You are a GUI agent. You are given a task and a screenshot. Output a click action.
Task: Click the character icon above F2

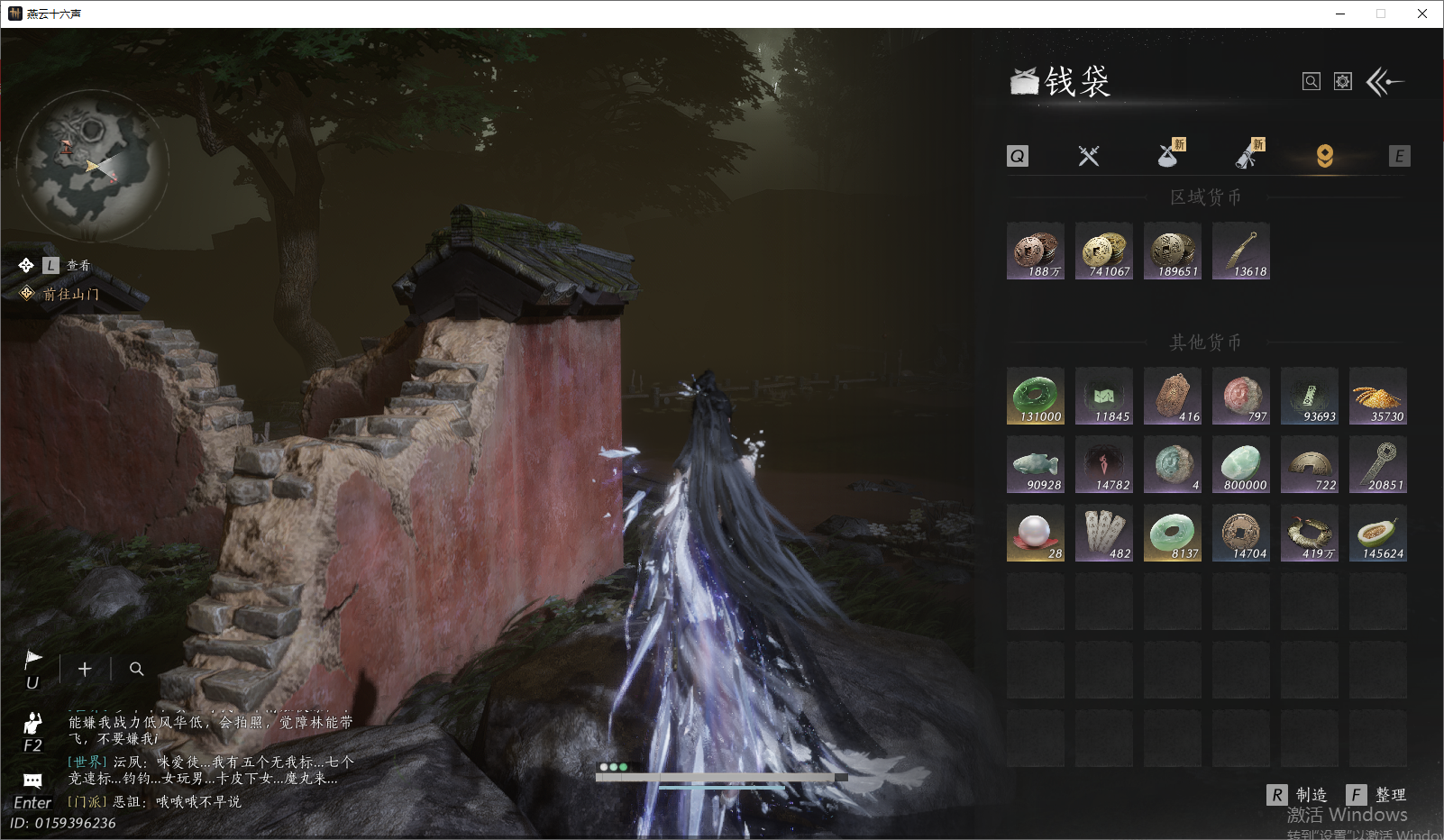pos(33,723)
